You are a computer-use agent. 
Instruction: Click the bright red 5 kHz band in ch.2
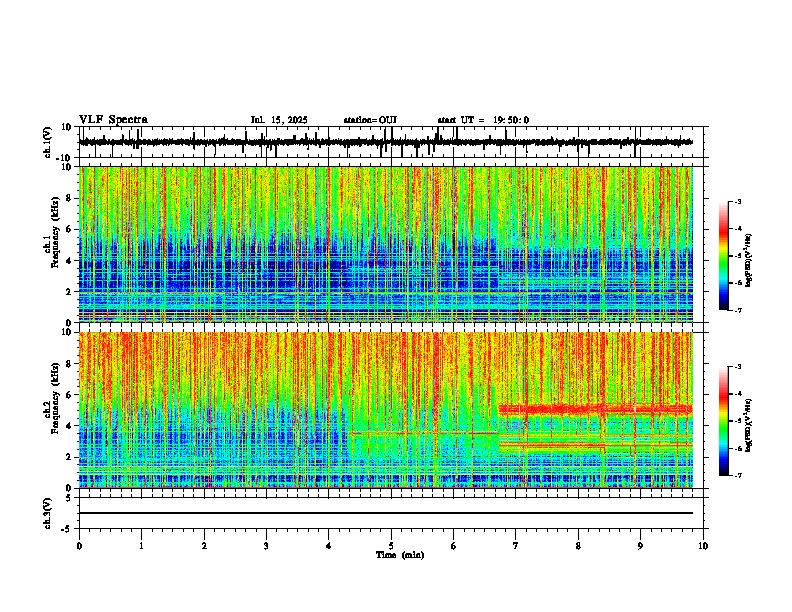click(x=595, y=409)
